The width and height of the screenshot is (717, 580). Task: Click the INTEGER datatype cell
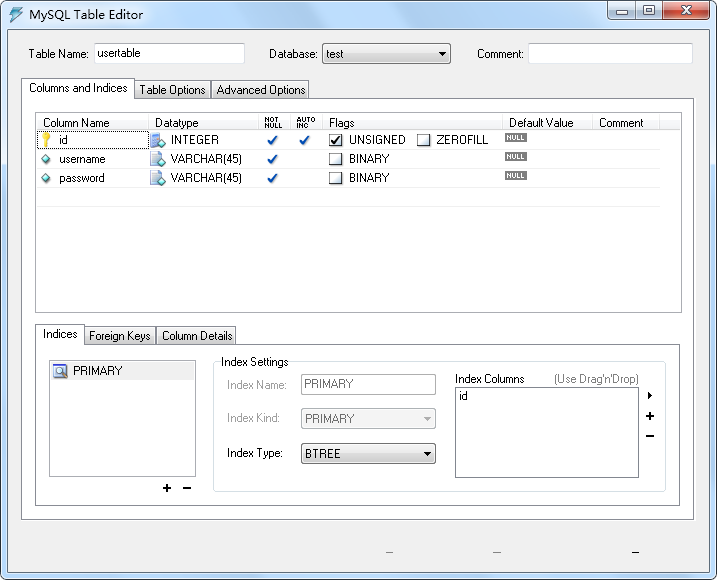204,140
